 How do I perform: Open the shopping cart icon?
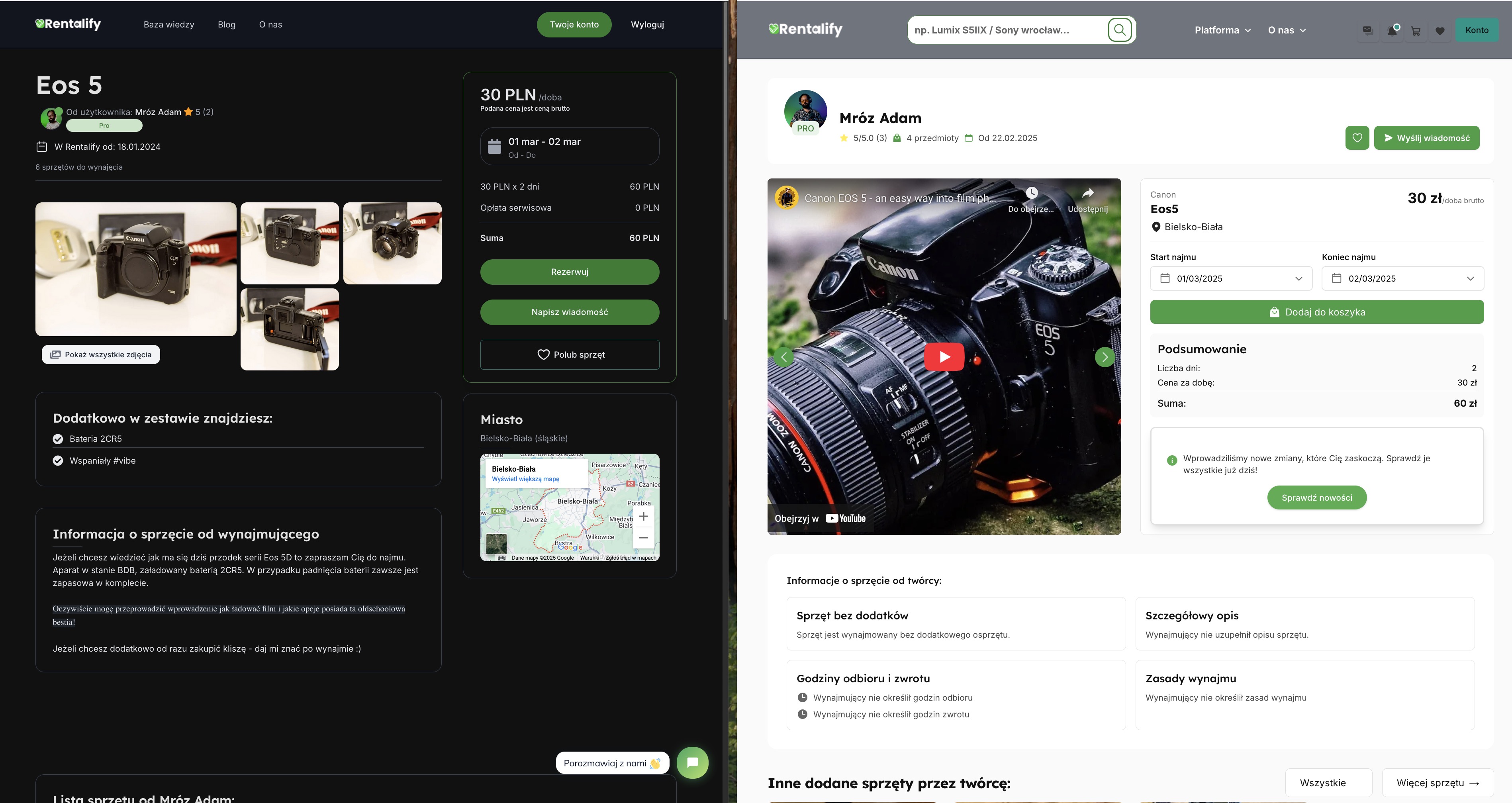click(1416, 31)
